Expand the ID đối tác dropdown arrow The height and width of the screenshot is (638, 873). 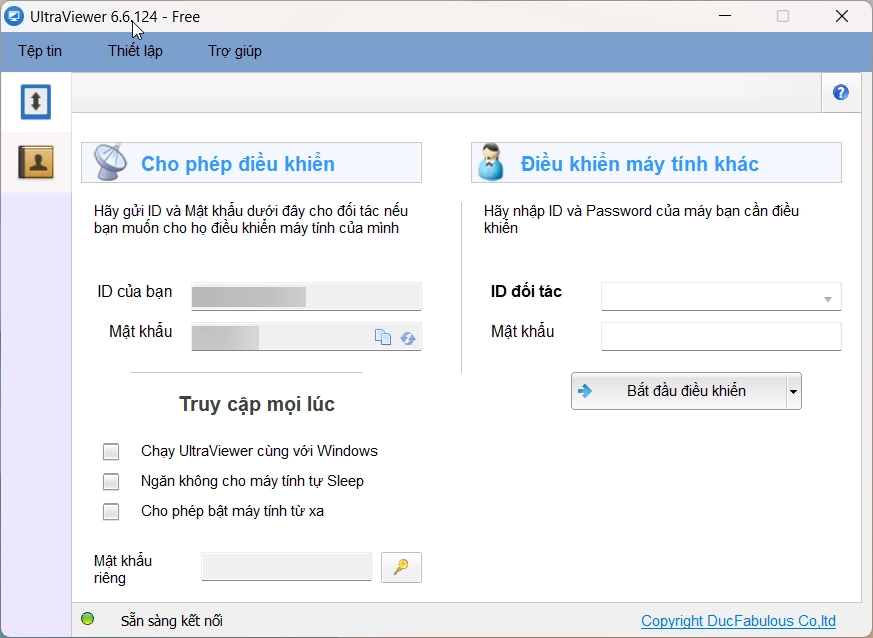827,300
